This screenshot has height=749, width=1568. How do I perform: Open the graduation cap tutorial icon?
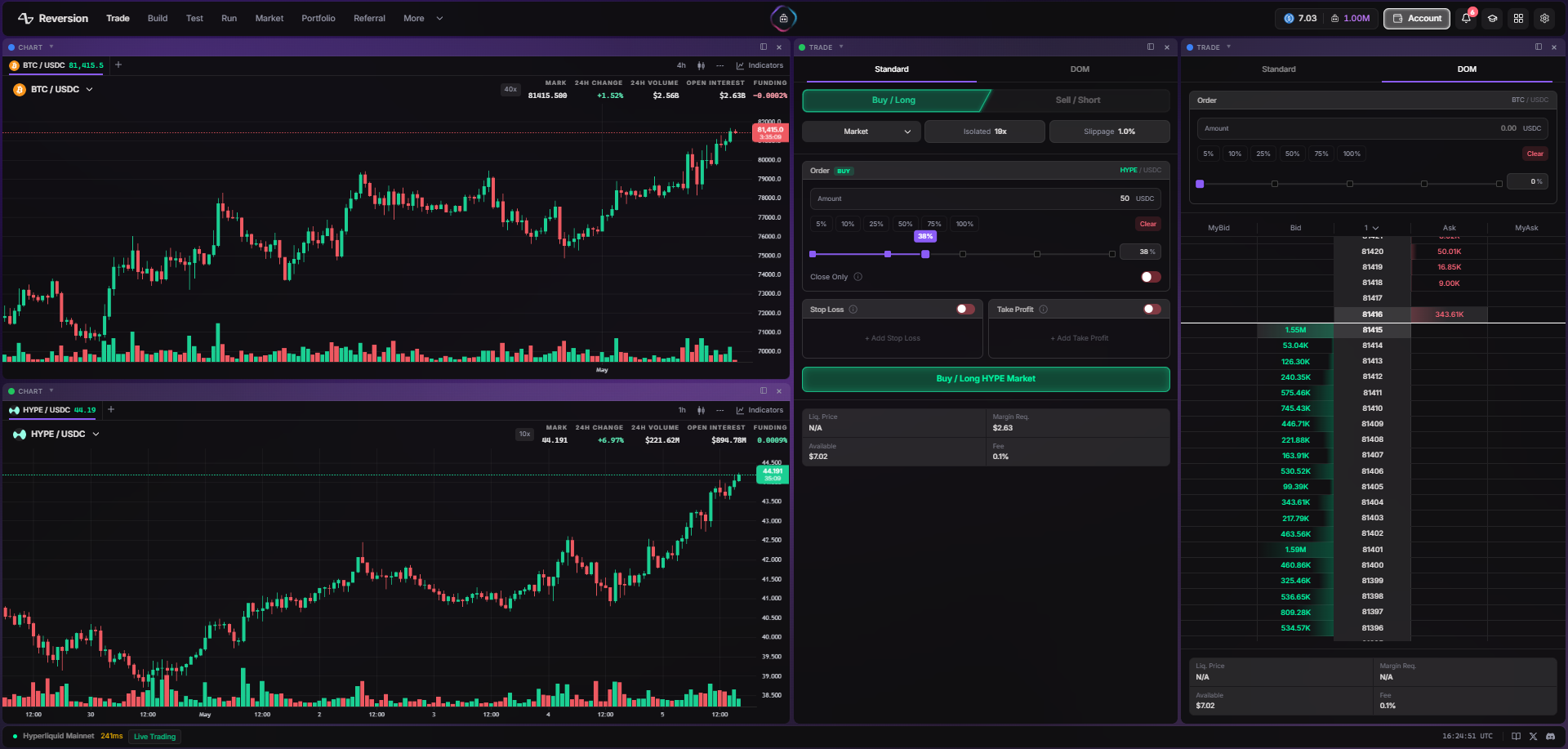point(1493,18)
